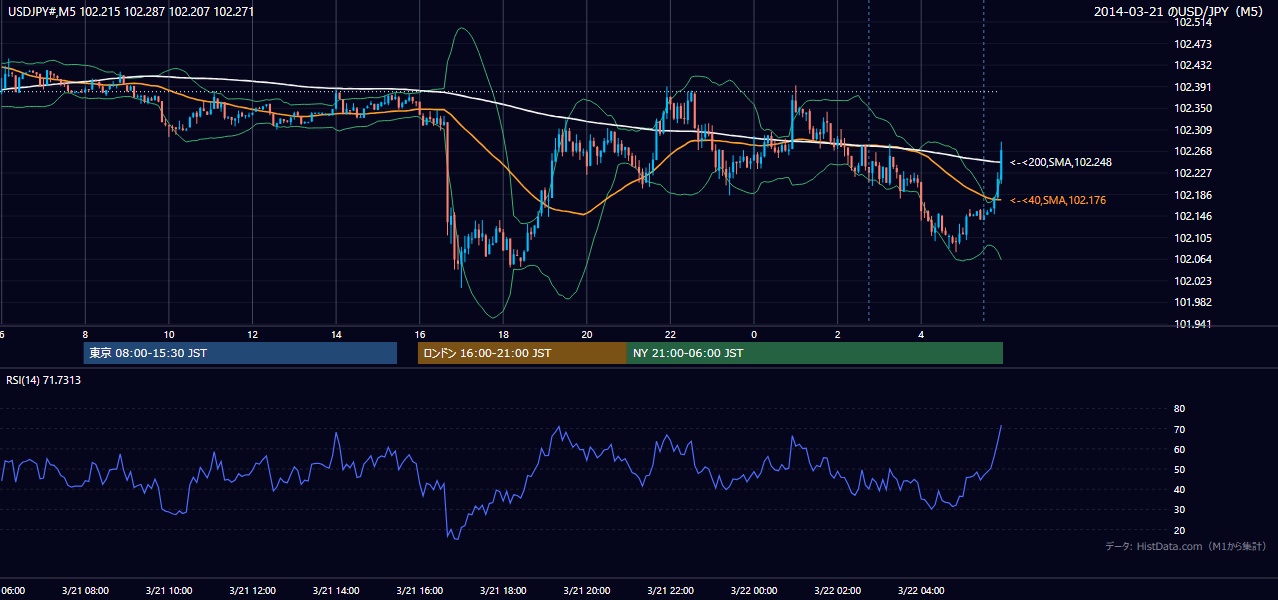Click RSI axis level 70

pos(1179,429)
